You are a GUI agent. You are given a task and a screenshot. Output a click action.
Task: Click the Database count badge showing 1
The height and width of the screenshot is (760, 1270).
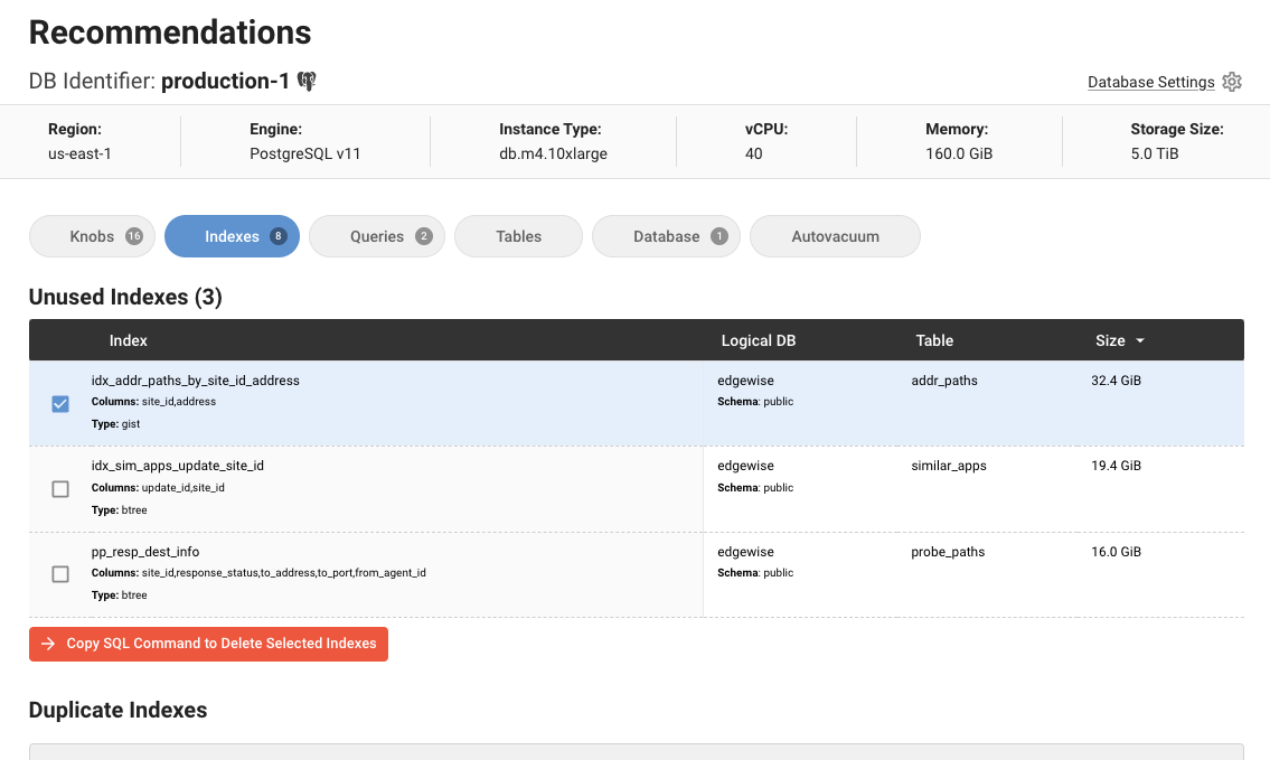[x=719, y=237]
